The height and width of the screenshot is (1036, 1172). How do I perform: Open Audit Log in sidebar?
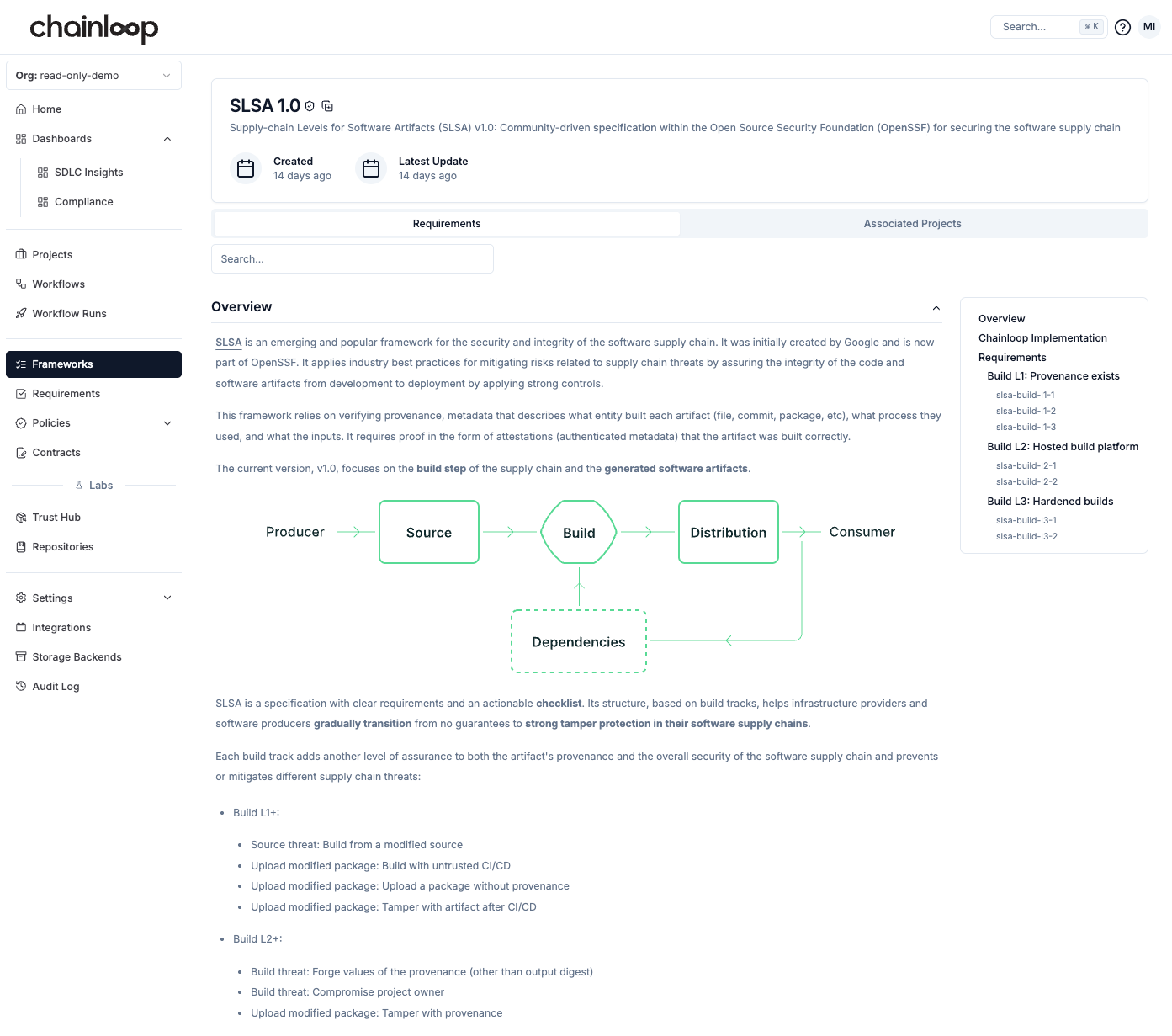56,687
